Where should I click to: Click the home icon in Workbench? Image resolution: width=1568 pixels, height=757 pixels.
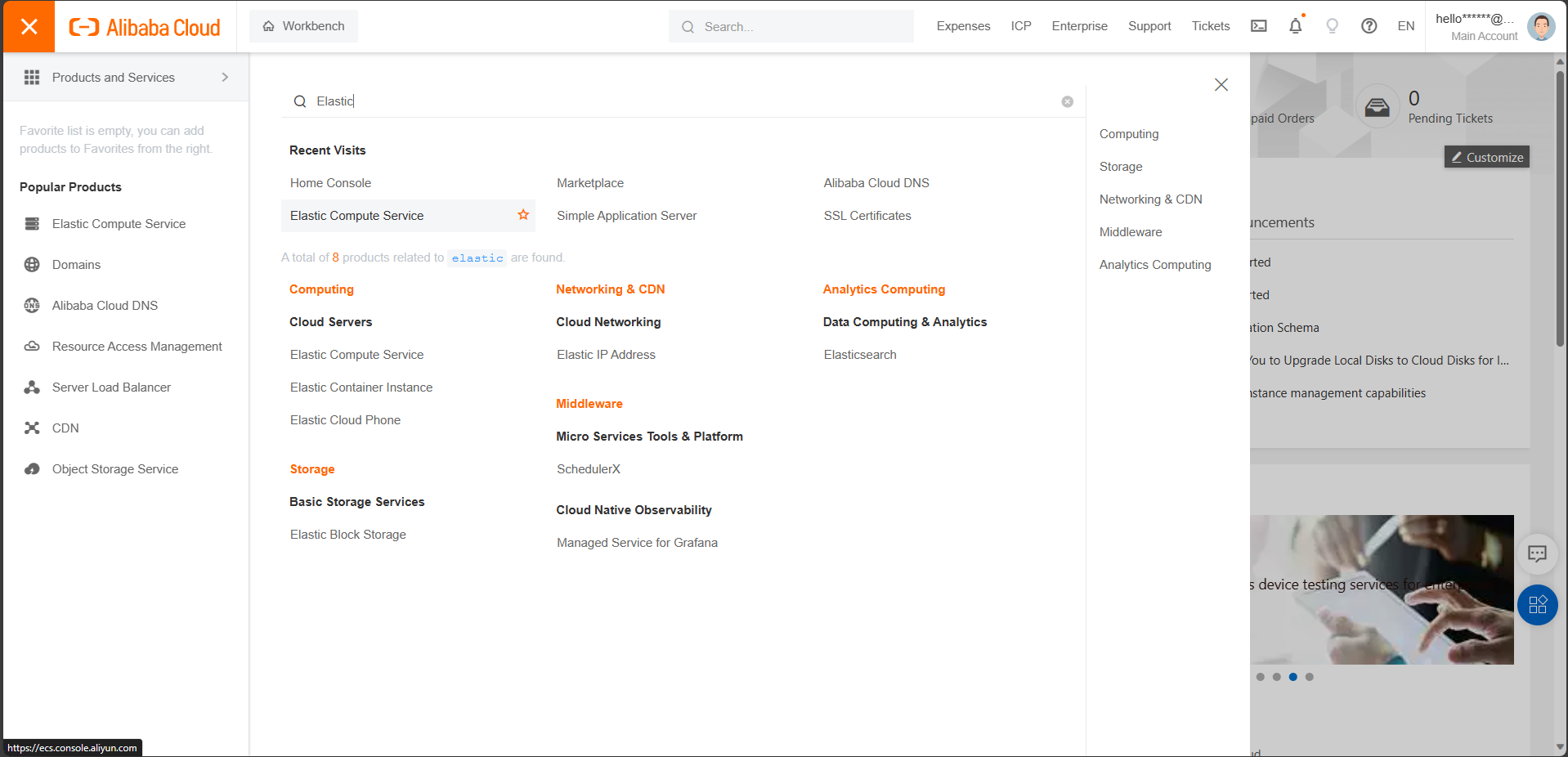point(268,26)
